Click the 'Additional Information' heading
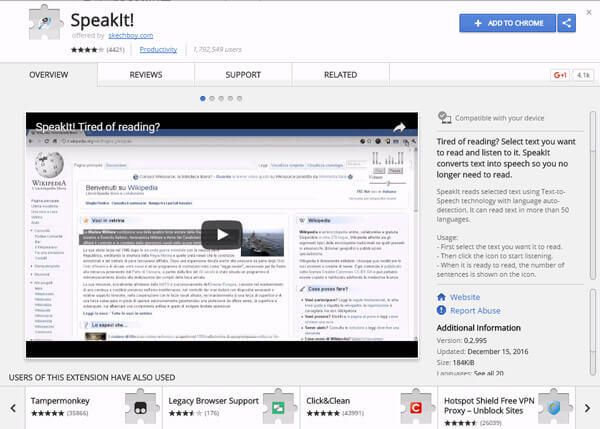Image resolution: width=600 pixels, height=429 pixels. click(x=479, y=328)
